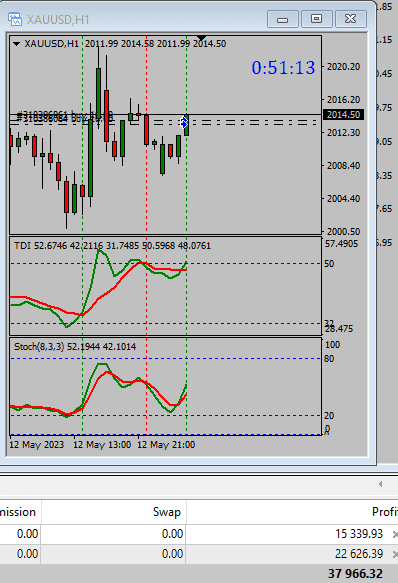Select the TDI indicator values label
398x583 pixels.
(x=112, y=246)
